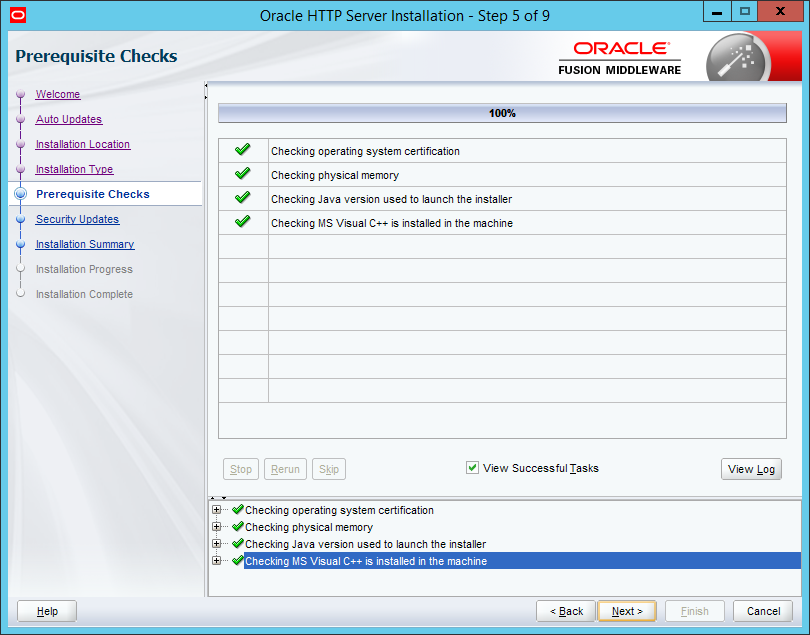The image size is (810, 635).
Task: Expand the MS Visual C++ tree node
Action: [217, 561]
